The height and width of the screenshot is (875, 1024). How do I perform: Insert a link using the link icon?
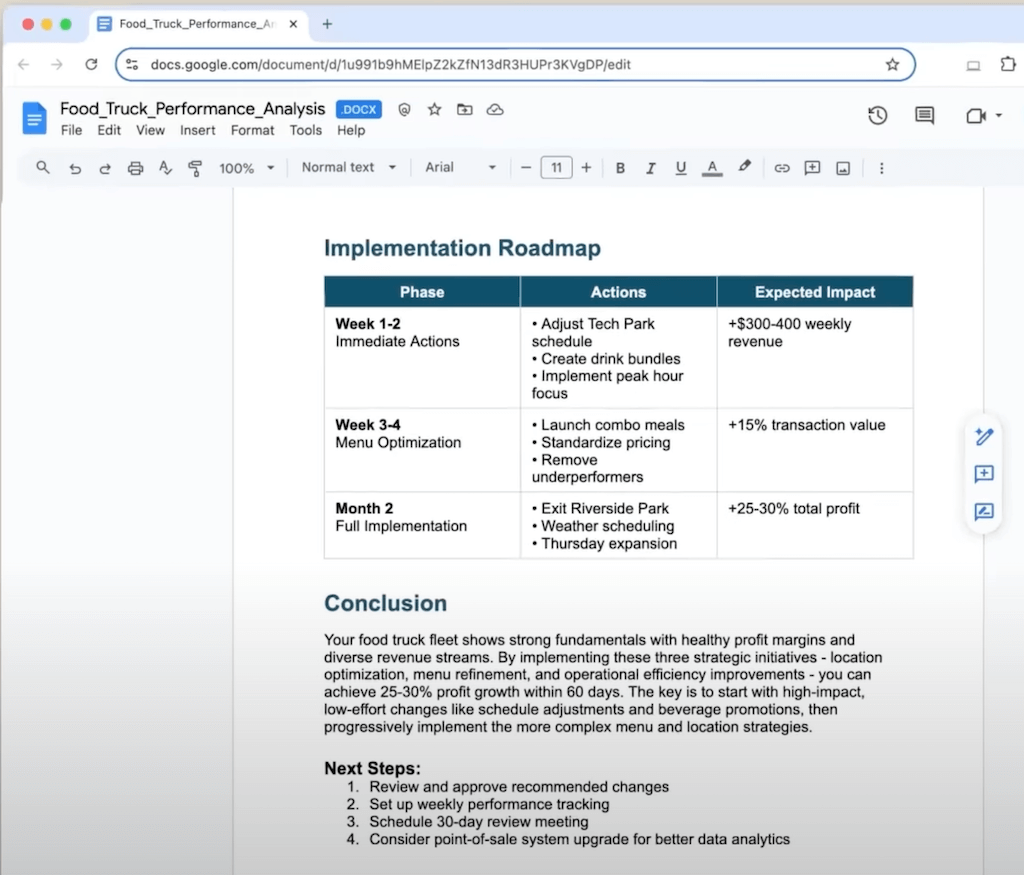coord(782,168)
